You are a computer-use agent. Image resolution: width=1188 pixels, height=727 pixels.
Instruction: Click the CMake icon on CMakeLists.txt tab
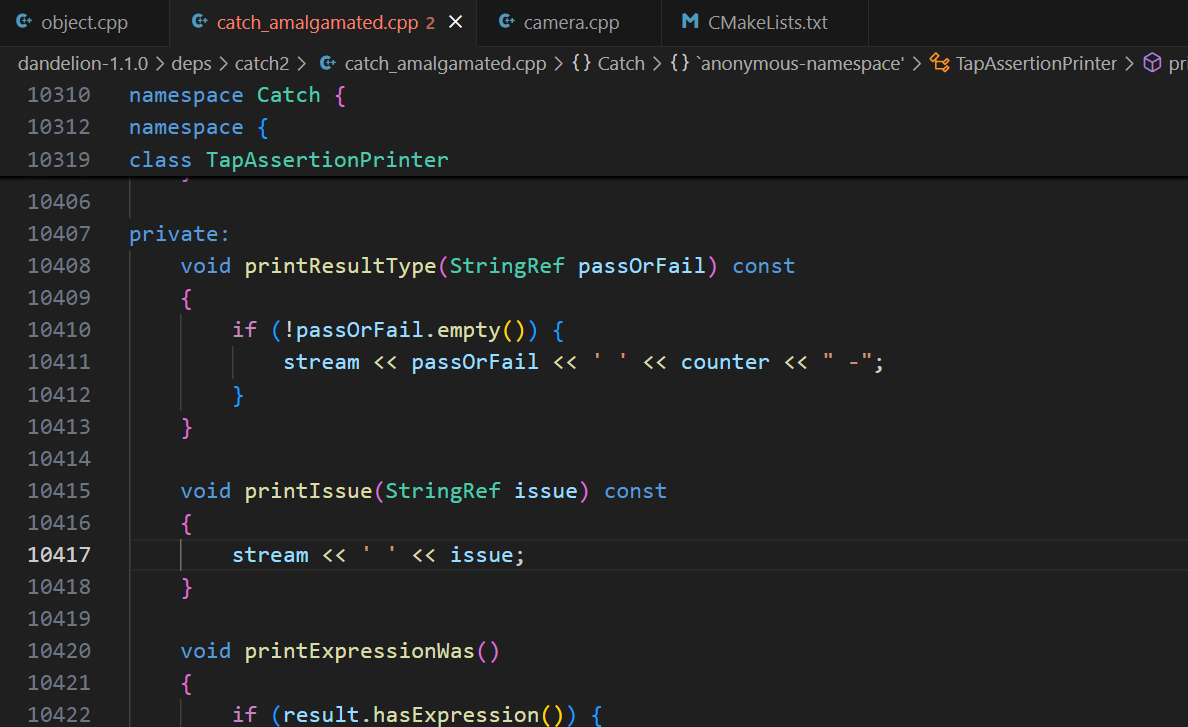pos(690,21)
